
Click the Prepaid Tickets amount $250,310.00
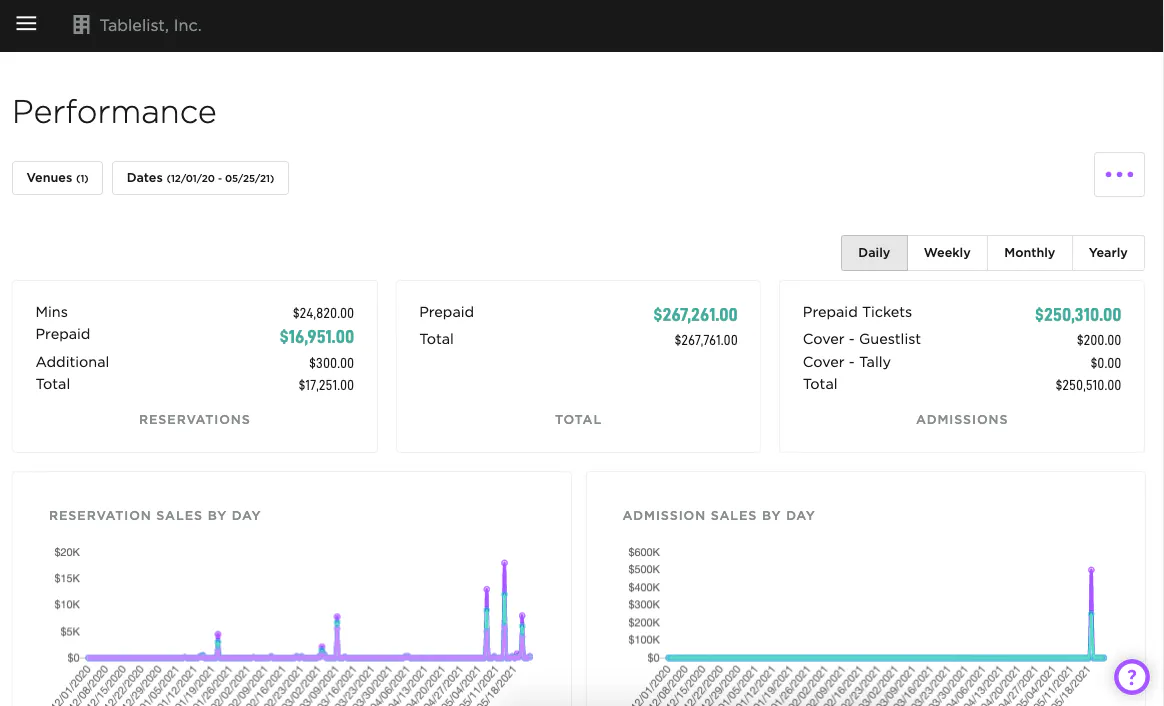(x=1077, y=315)
